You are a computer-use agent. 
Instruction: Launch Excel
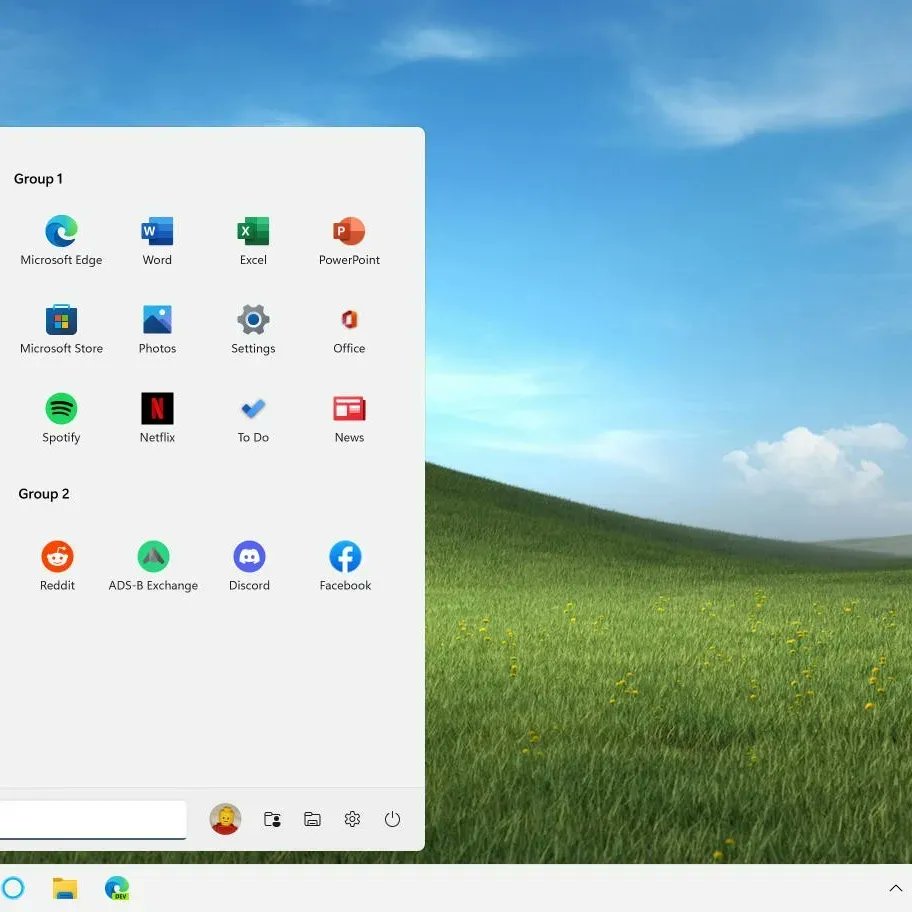coord(252,230)
